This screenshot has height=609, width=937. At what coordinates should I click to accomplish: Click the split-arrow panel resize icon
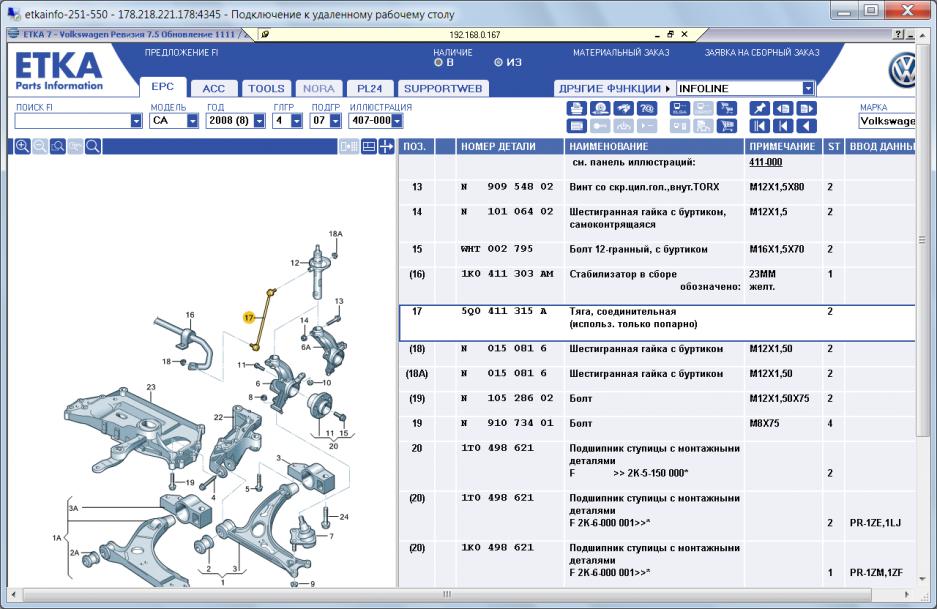[x=386, y=146]
